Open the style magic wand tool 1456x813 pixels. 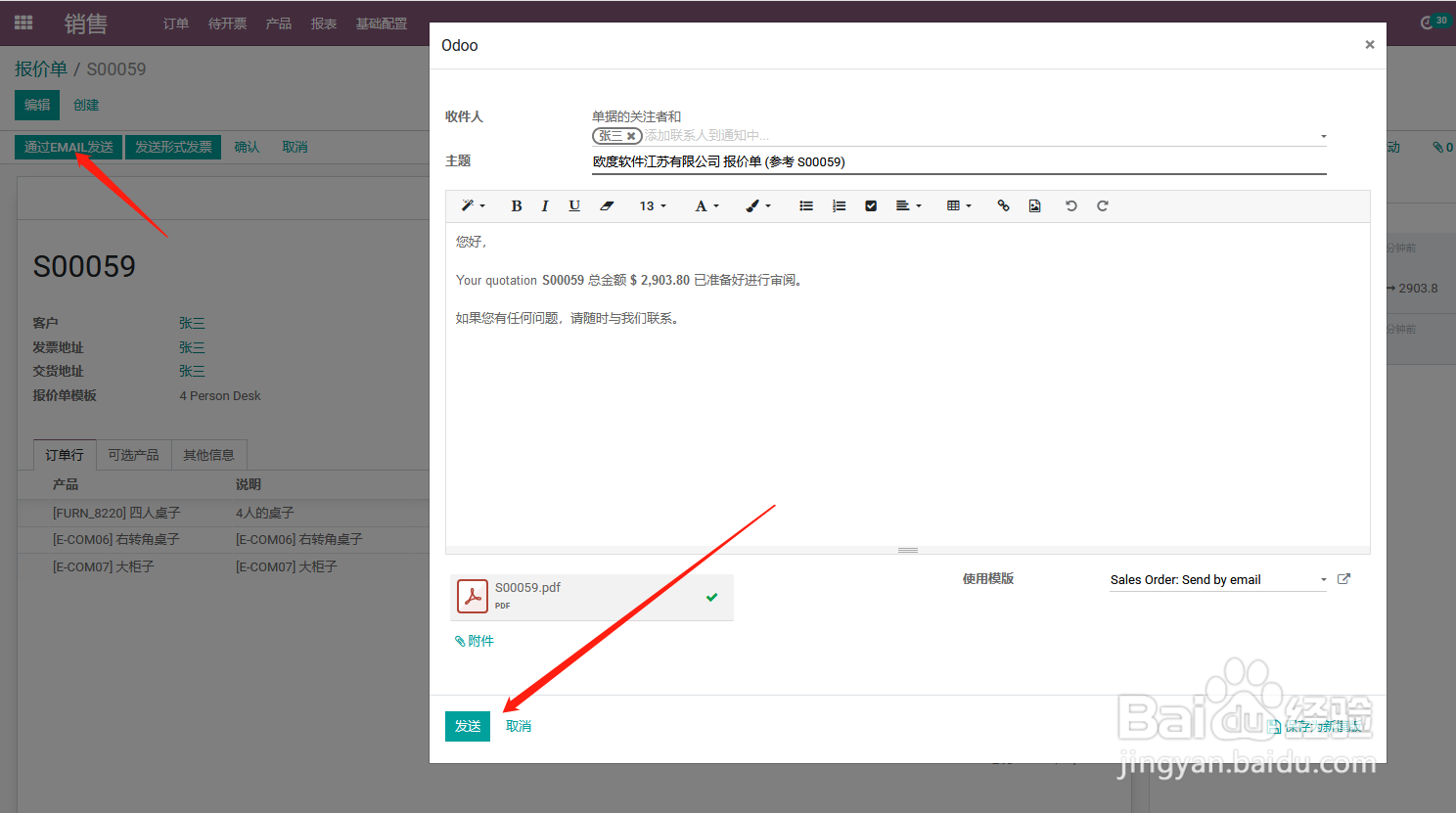coord(473,205)
